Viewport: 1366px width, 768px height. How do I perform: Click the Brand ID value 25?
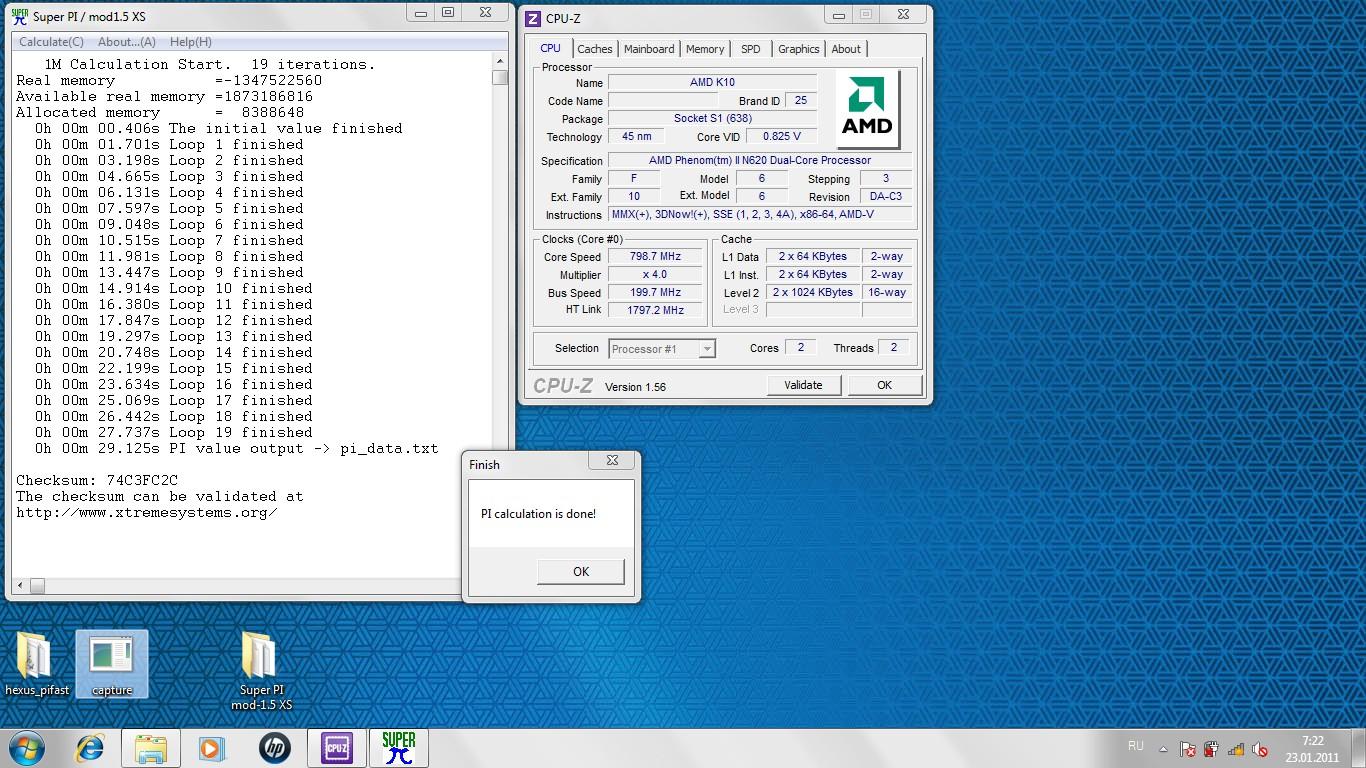(x=801, y=100)
